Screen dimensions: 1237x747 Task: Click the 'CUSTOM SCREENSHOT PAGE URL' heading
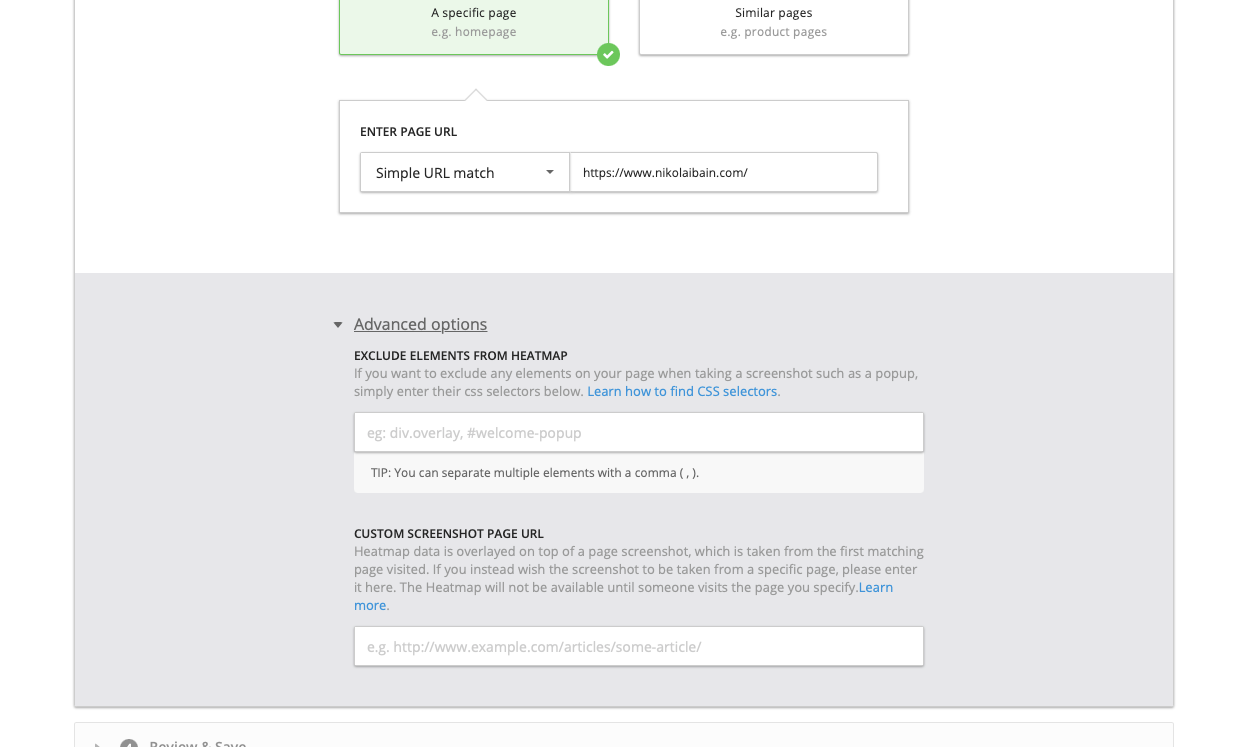(x=448, y=534)
